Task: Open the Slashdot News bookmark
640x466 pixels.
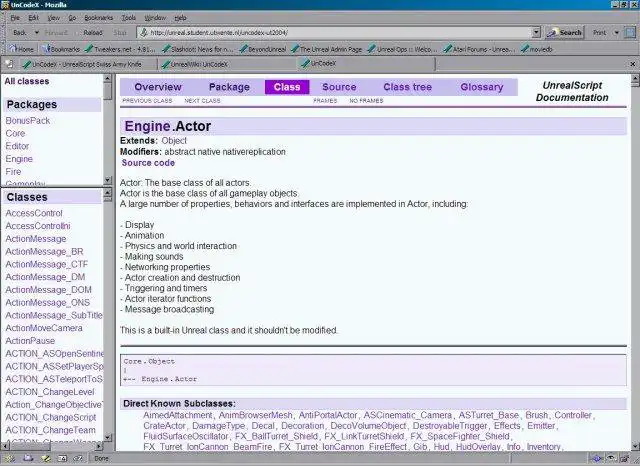Action: pyautogui.click(x=197, y=49)
